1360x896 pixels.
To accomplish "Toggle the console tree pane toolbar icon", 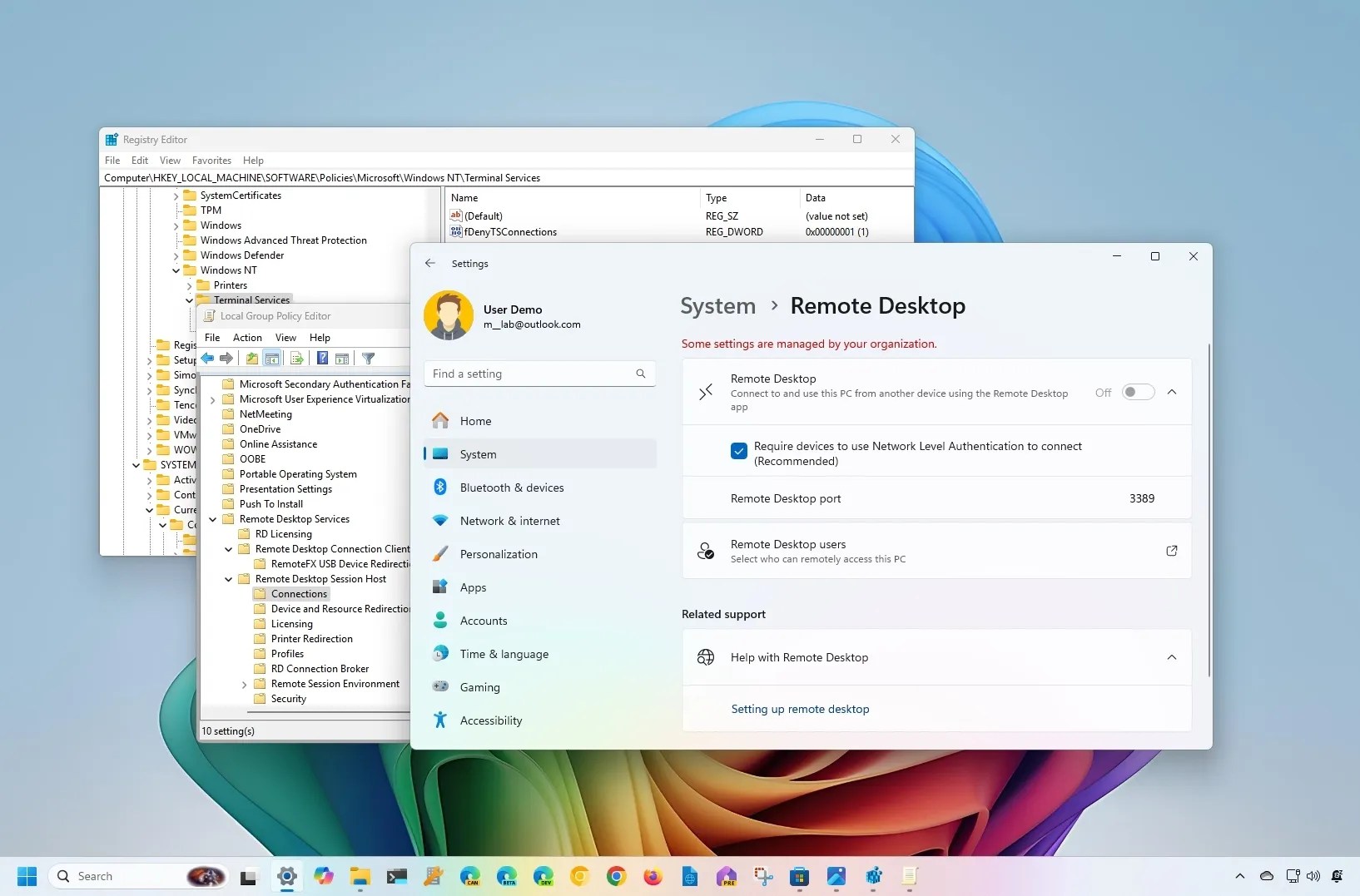I will click(273, 358).
